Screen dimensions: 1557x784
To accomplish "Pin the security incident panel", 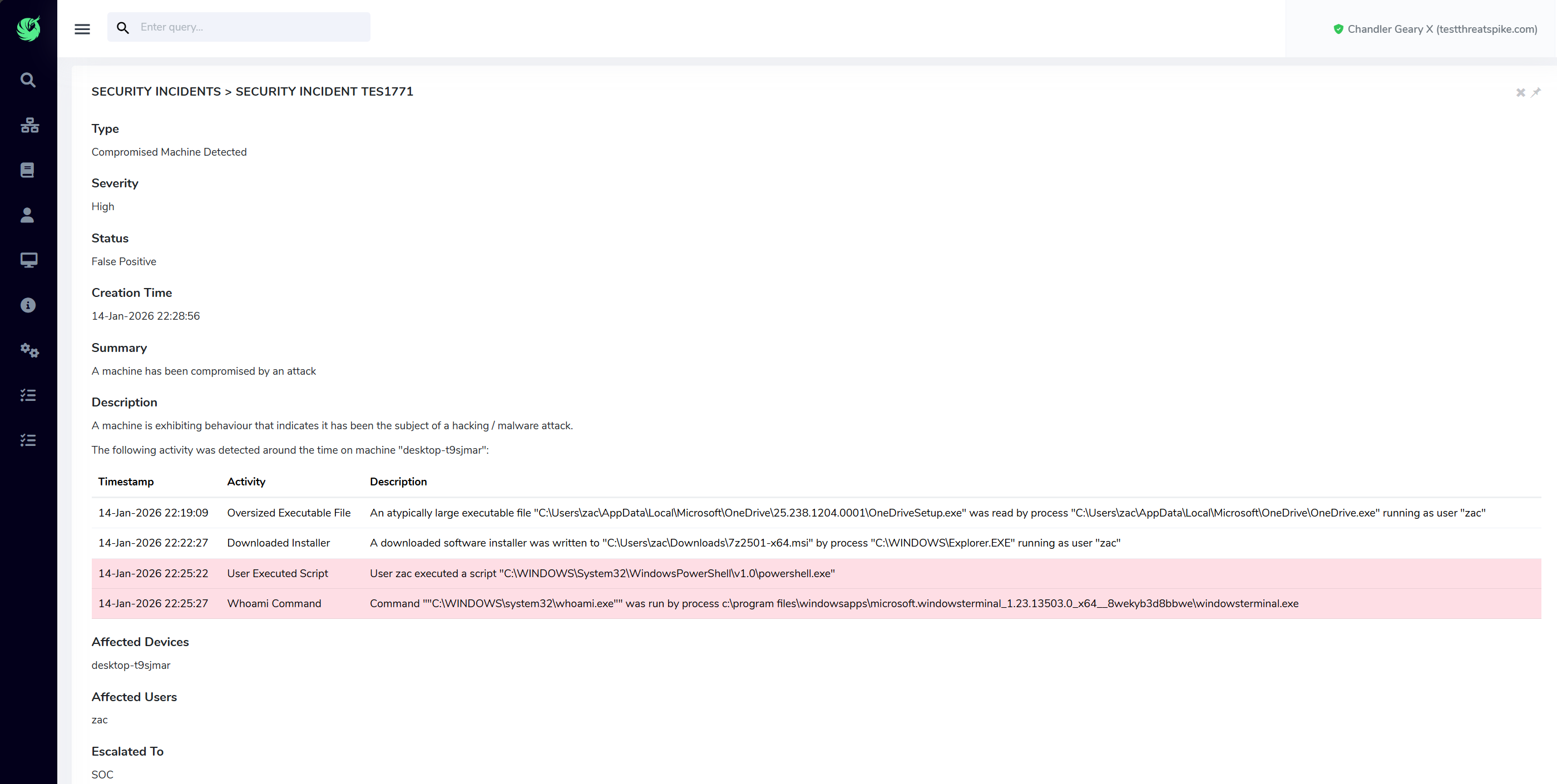I will point(1536,92).
